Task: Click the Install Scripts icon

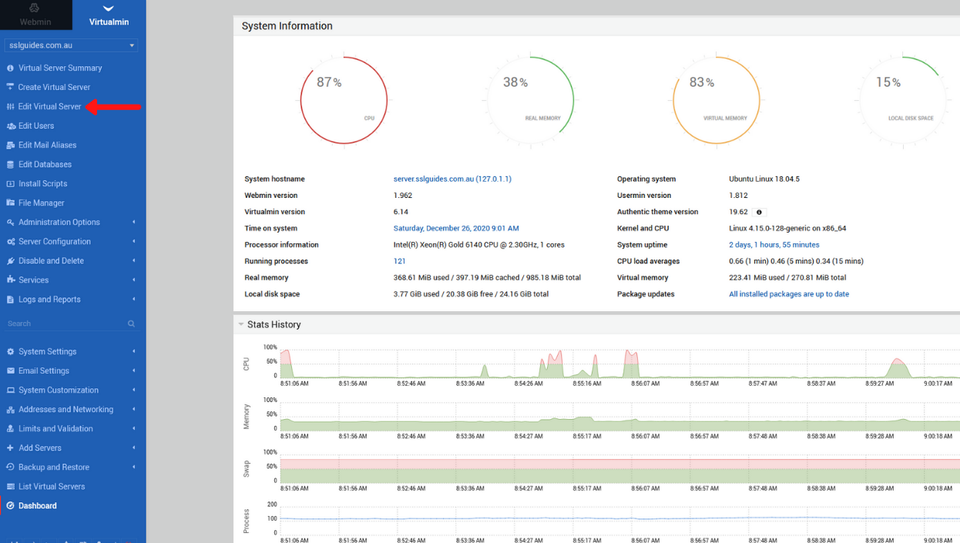Action: [10, 184]
